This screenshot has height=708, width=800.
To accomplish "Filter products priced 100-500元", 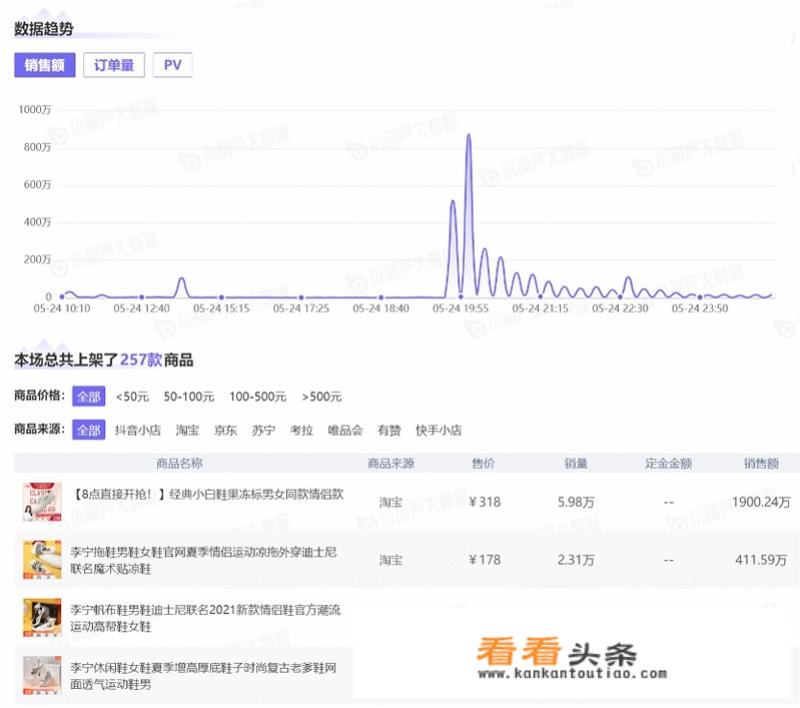I will (258, 396).
